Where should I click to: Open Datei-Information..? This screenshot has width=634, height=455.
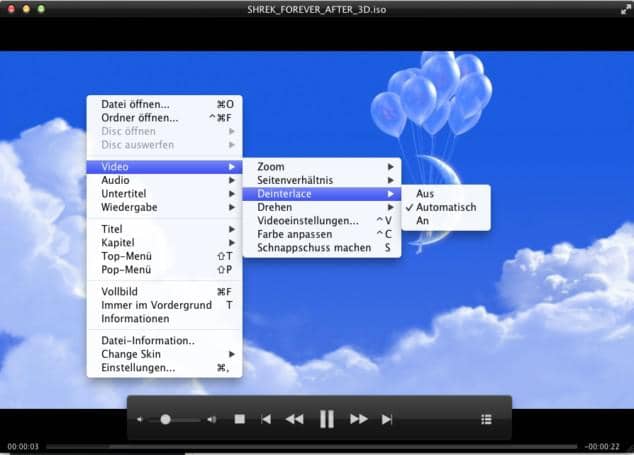click(165, 341)
